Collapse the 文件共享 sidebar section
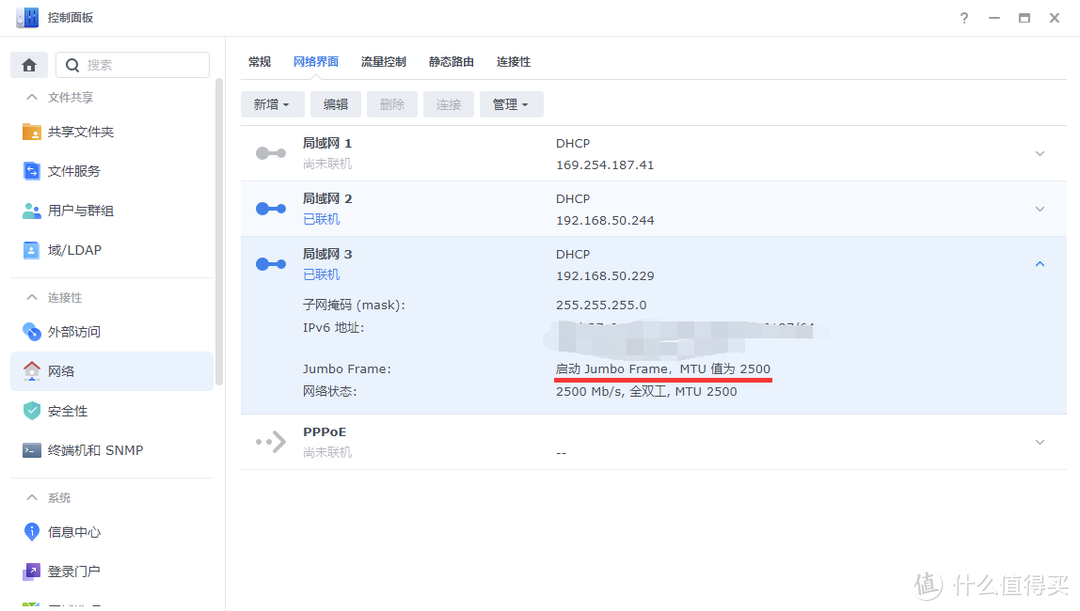Viewport: 1080px width, 611px height. 29,98
